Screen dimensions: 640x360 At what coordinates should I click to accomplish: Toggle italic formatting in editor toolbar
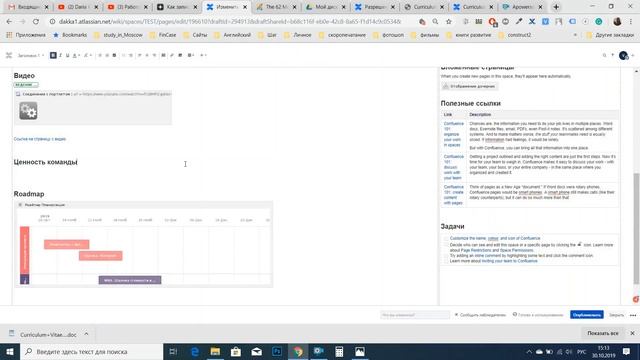pos(60,55)
